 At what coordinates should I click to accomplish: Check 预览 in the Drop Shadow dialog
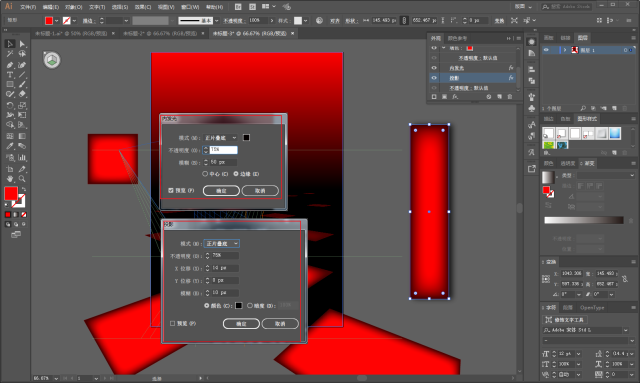point(172,323)
